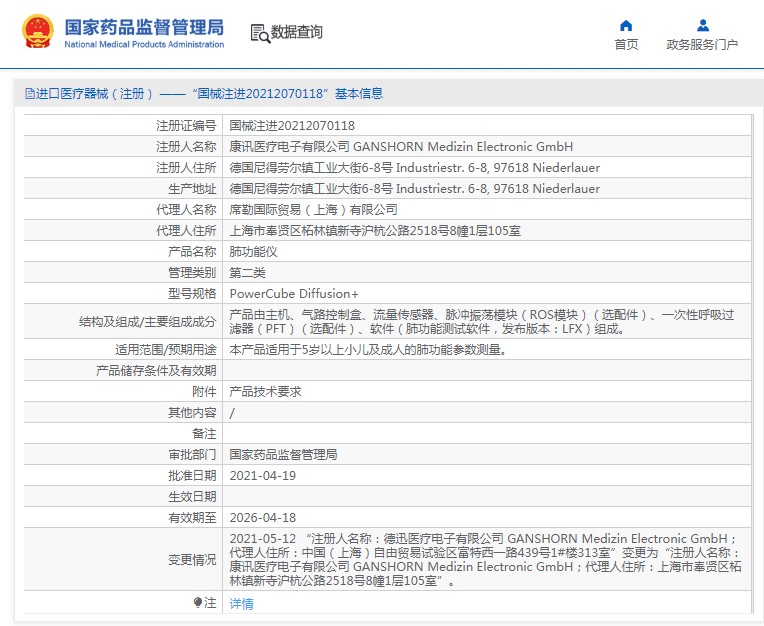The height and width of the screenshot is (626, 764).
Task: Select the registration number 国械注进20212070118 value
Action: point(292,126)
